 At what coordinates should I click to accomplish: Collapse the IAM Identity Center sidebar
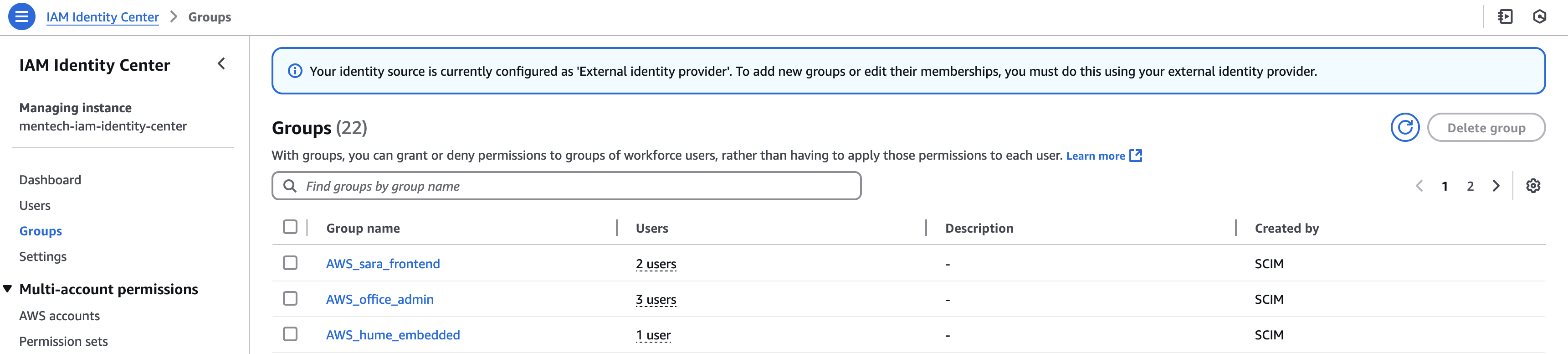point(221,64)
